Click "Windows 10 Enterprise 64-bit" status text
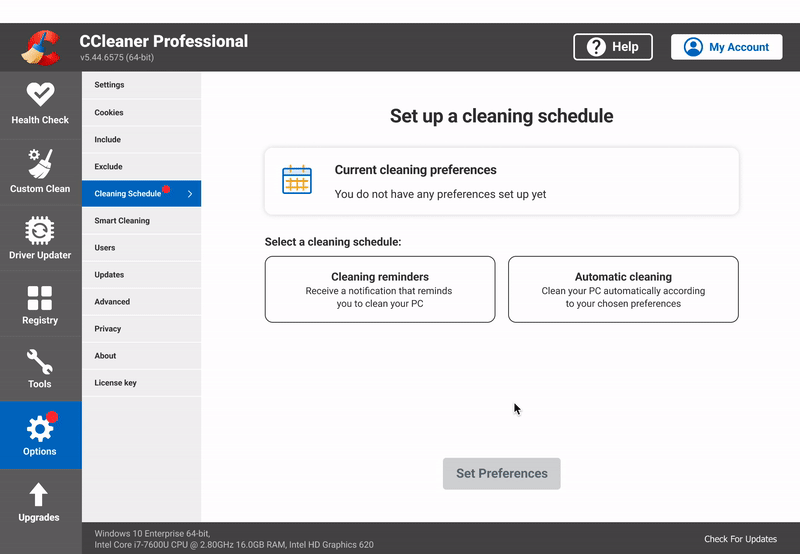The height and width of the screenshot is (554, 800). pyautogui.click(x=152, y=534)
